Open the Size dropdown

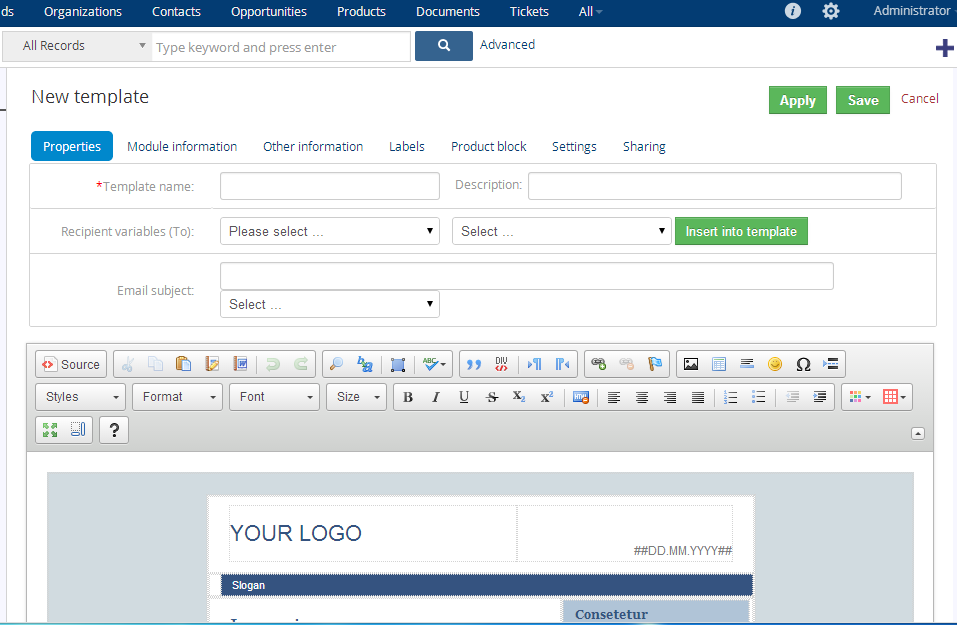tap(356, 397)
